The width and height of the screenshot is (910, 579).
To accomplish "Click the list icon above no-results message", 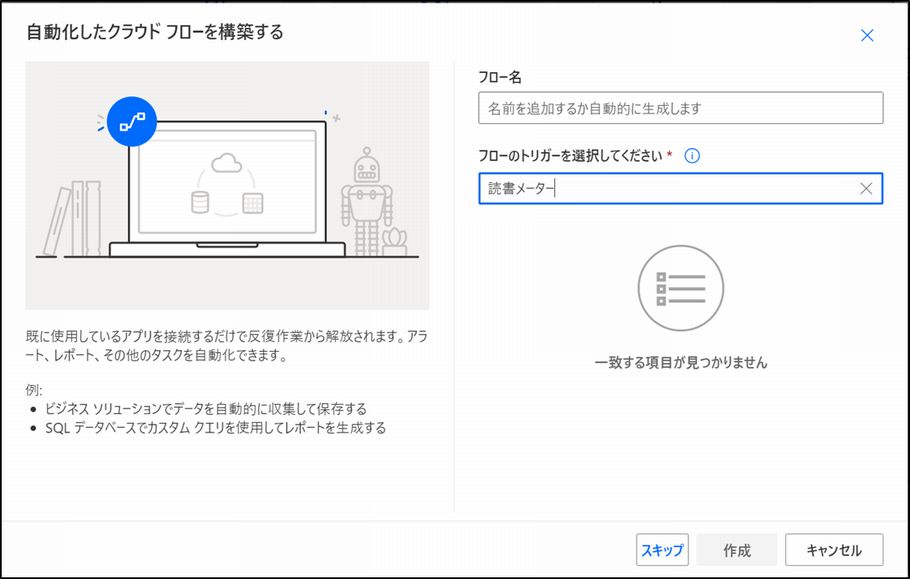I will point(681,288).
